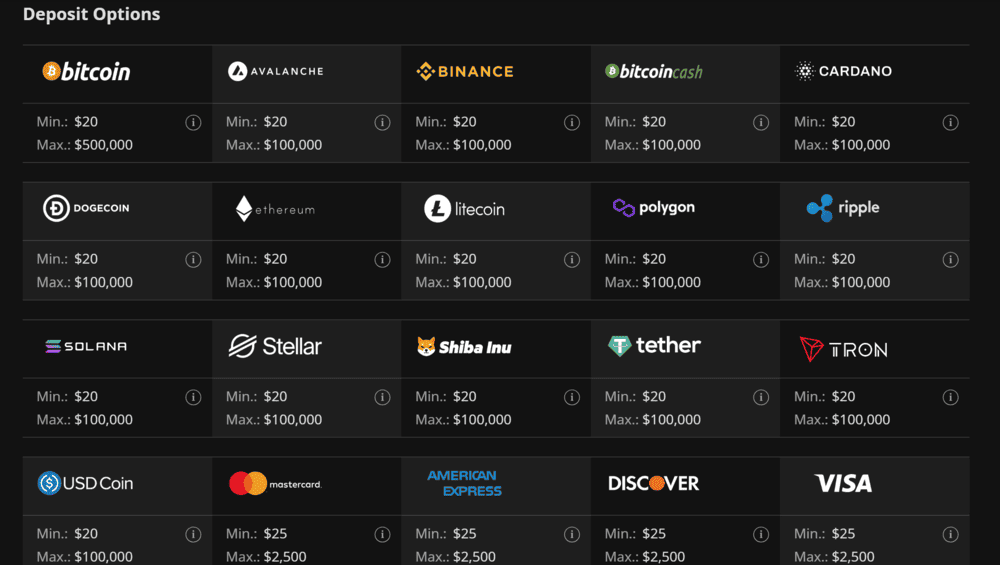Image resolution: width=1000 pixels, height=565 pixels.
Task: Select the Discover card option
Action: click(654, 484)
